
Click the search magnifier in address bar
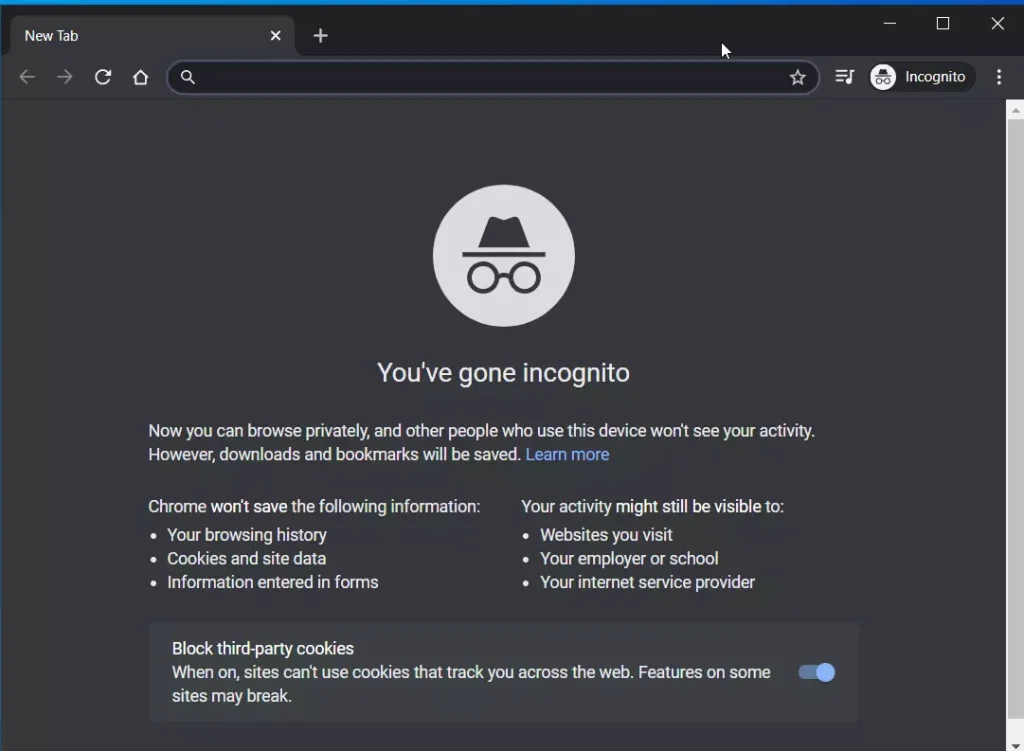187,77
